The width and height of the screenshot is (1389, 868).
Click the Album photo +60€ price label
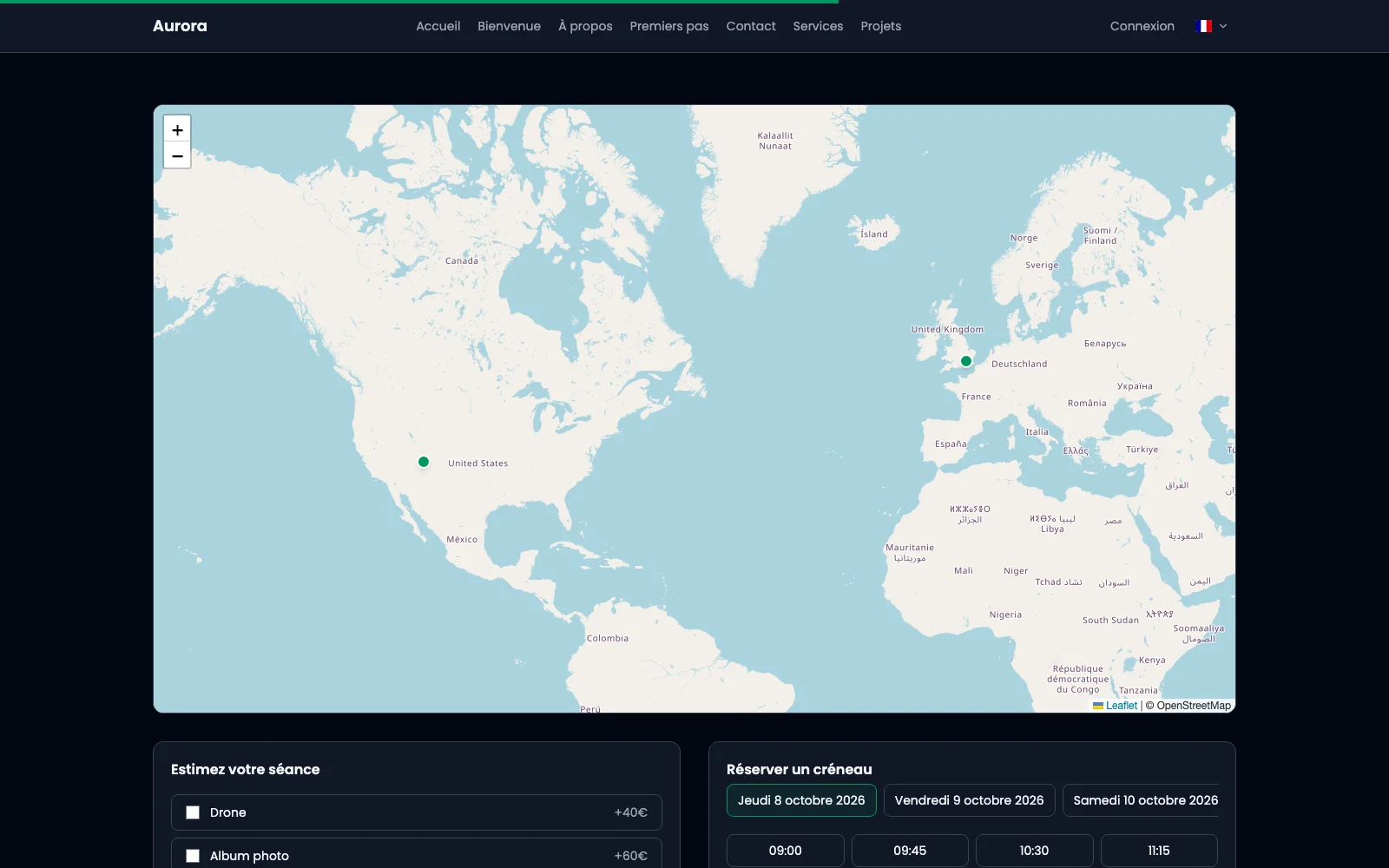click(631, 856)
